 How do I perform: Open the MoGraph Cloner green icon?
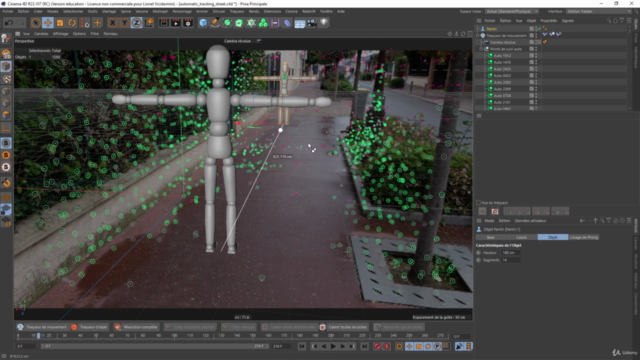263,23
